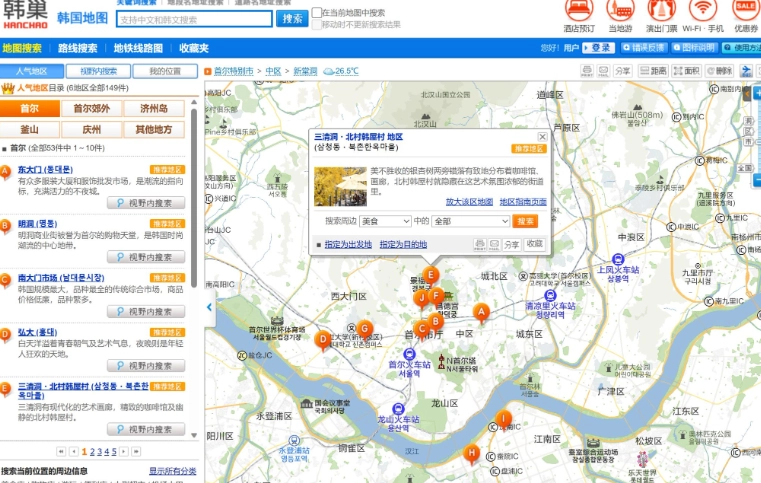Go to page 3 in pagination
761x483 pixels.
99,451
